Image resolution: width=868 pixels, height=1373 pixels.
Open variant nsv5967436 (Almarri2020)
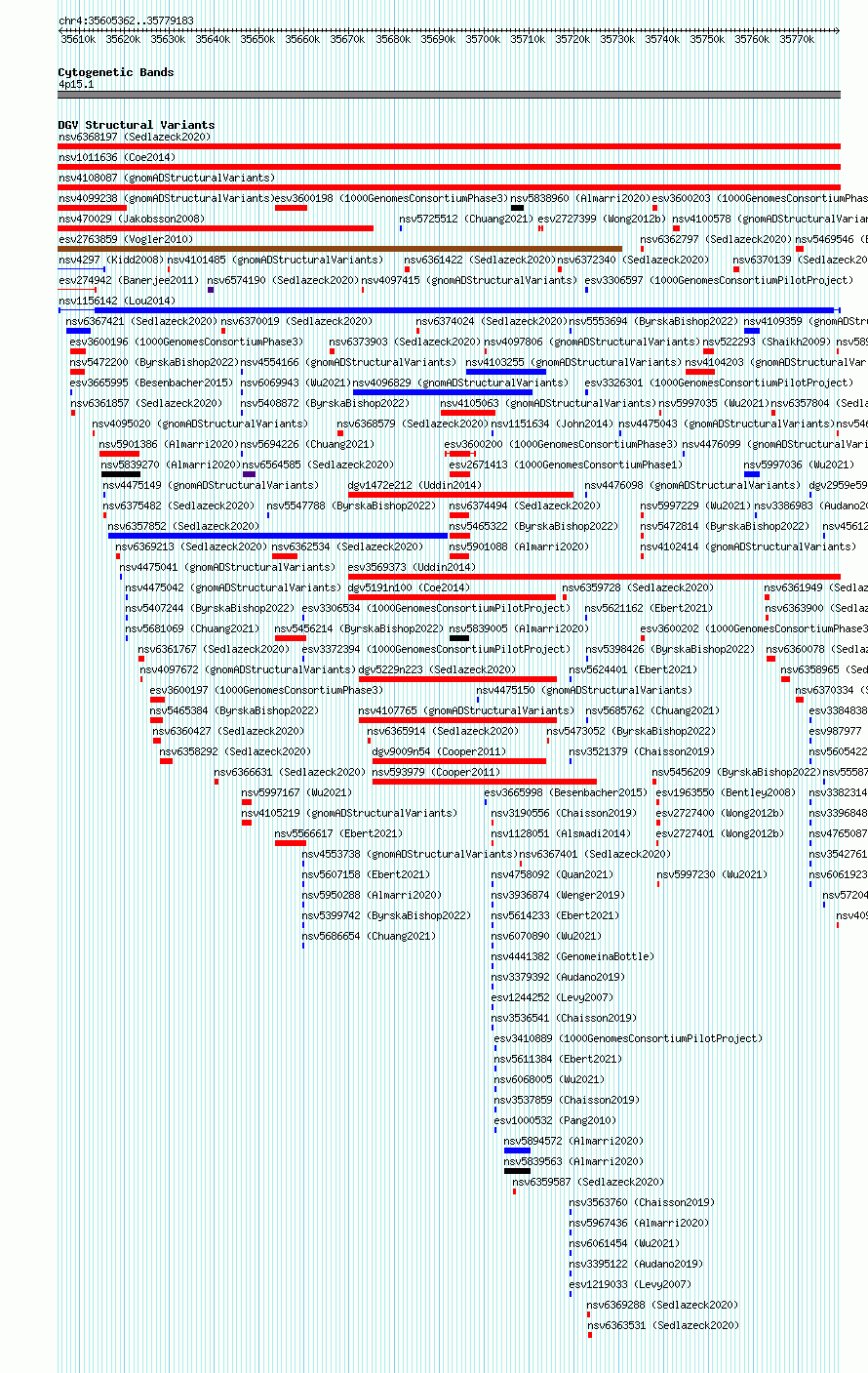pos(639,1223)
